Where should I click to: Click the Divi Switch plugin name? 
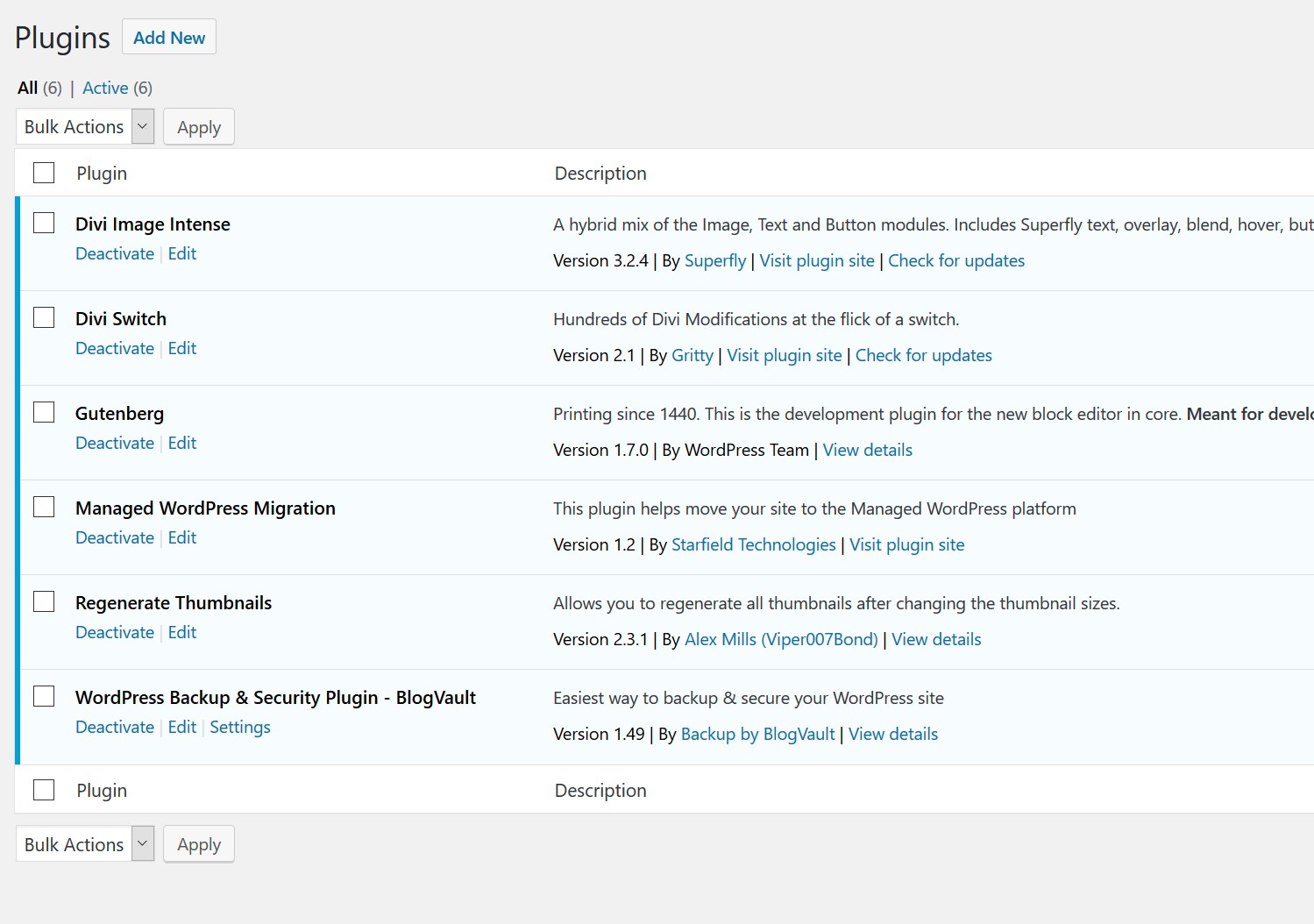(121, 319)
